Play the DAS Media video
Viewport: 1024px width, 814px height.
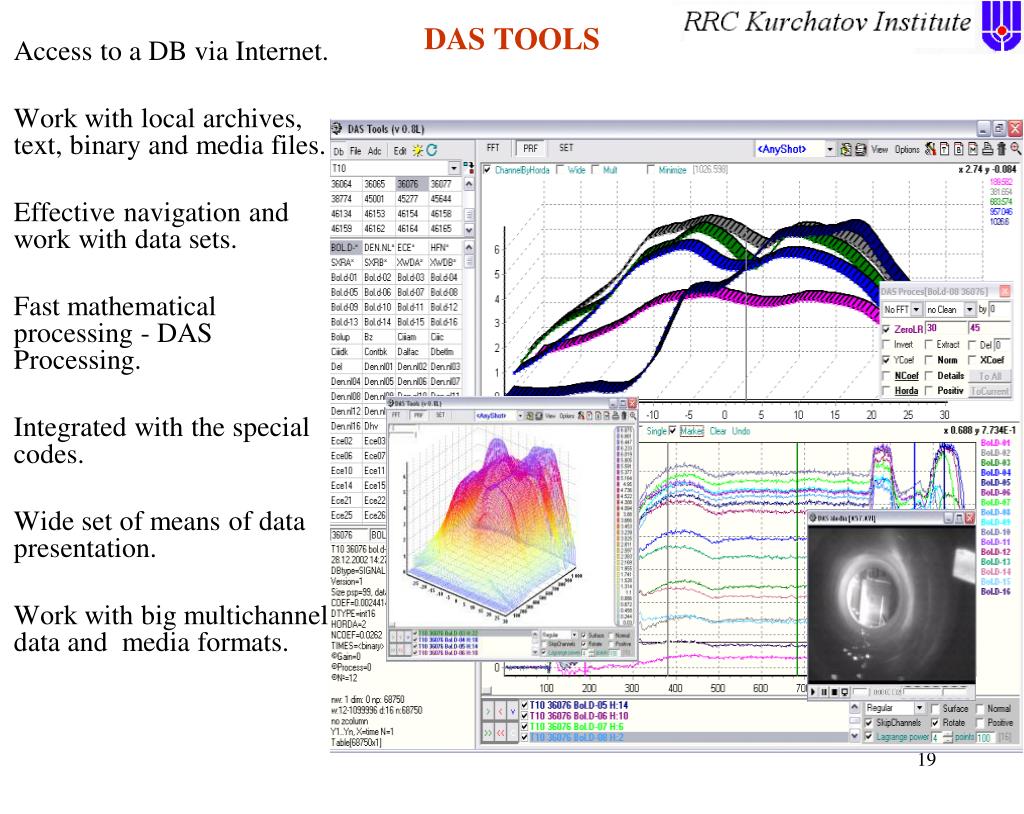coord(814,692)
